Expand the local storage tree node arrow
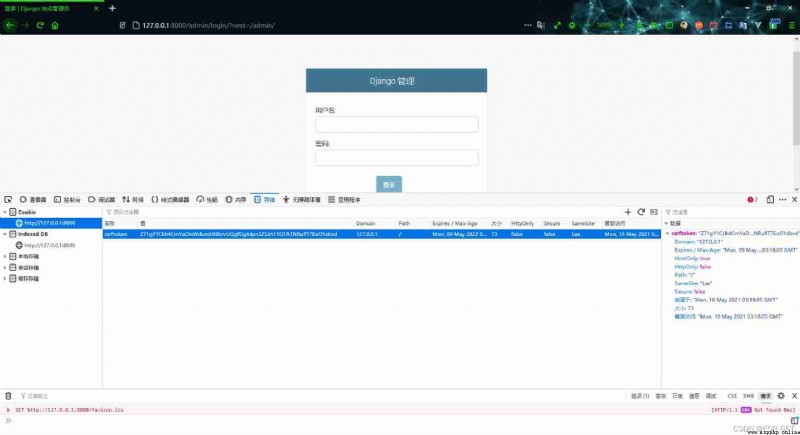The image size is (800, 435). (x=5, y=257)
